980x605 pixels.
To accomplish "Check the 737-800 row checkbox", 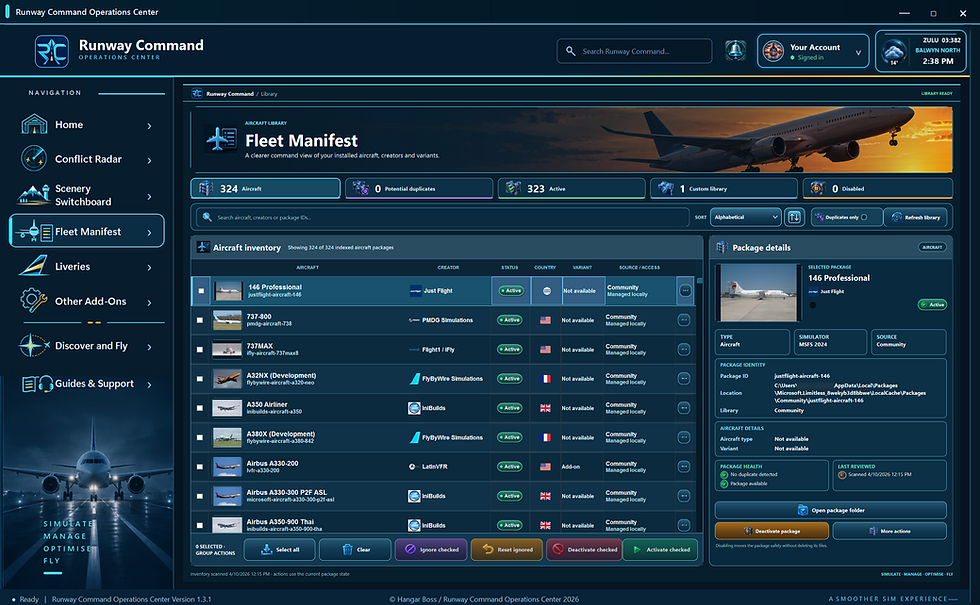I will pyautogui.click(x=200, y=320).
